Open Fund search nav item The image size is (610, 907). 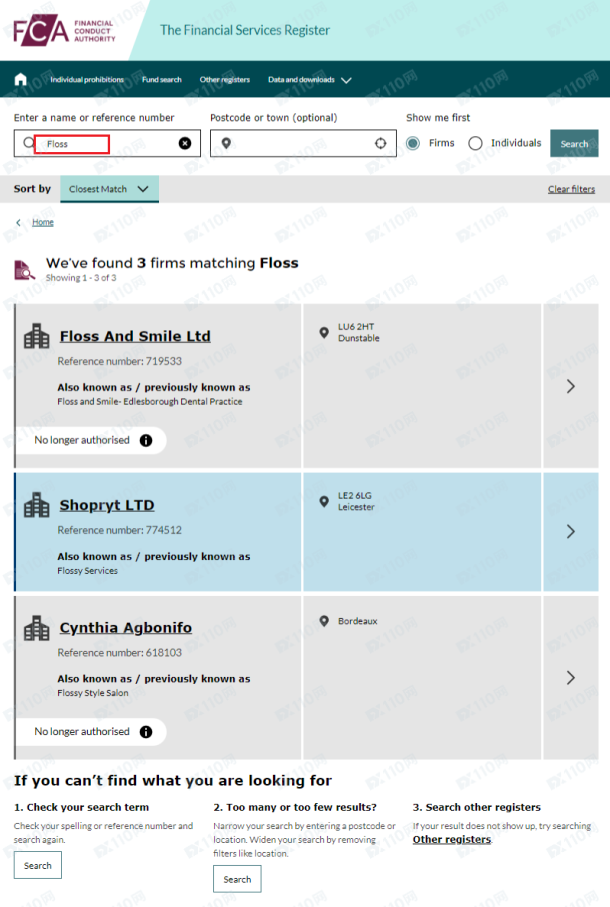click(x=162, y=80)
